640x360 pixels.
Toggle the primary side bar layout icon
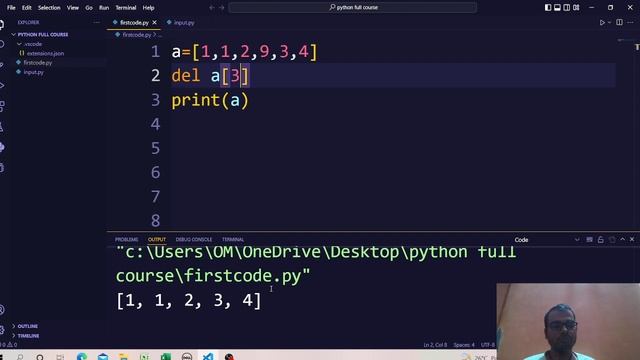click(x=548, y=7)
